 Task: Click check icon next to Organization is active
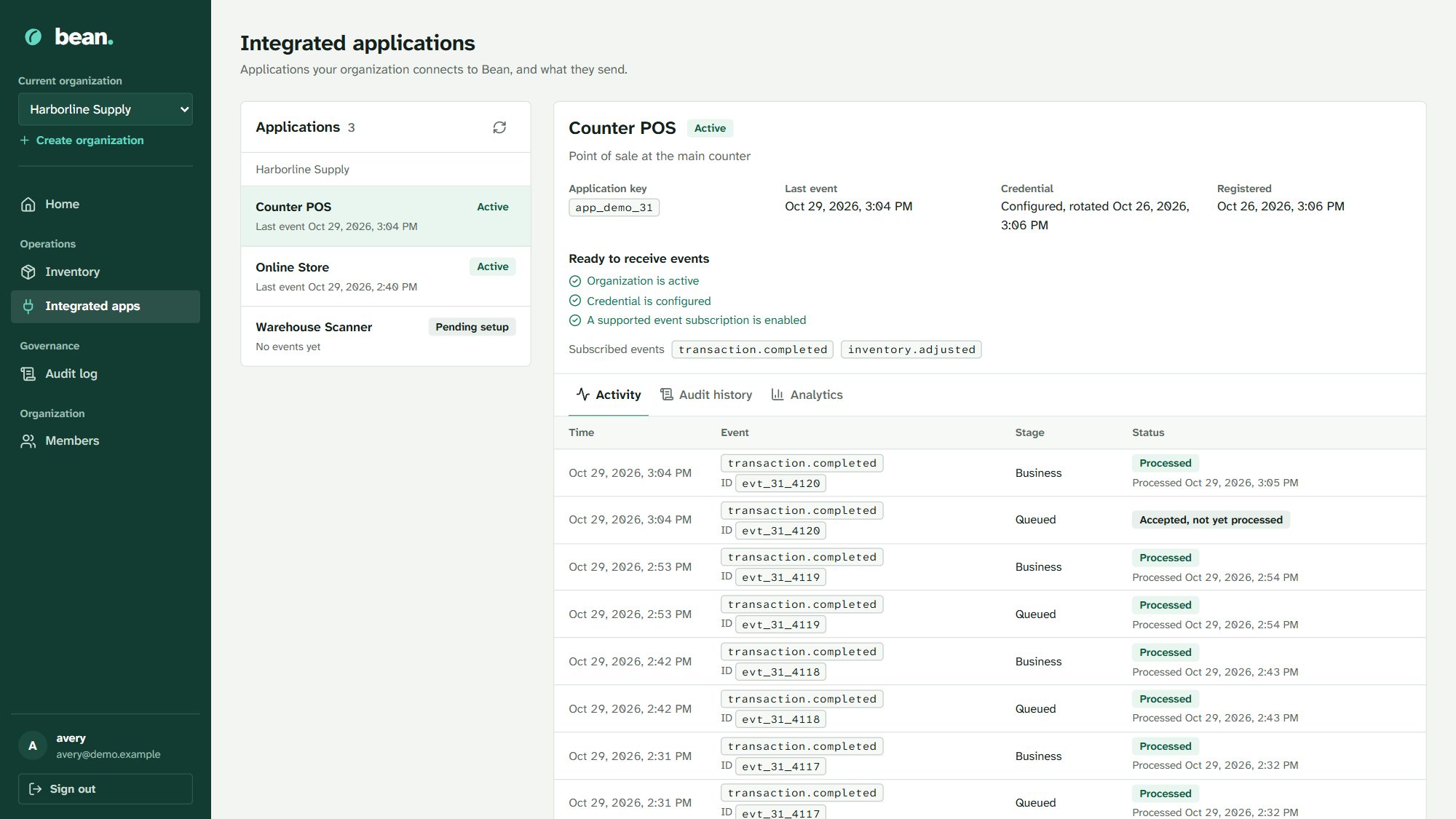pyautogui.click(x=575, y=281)
